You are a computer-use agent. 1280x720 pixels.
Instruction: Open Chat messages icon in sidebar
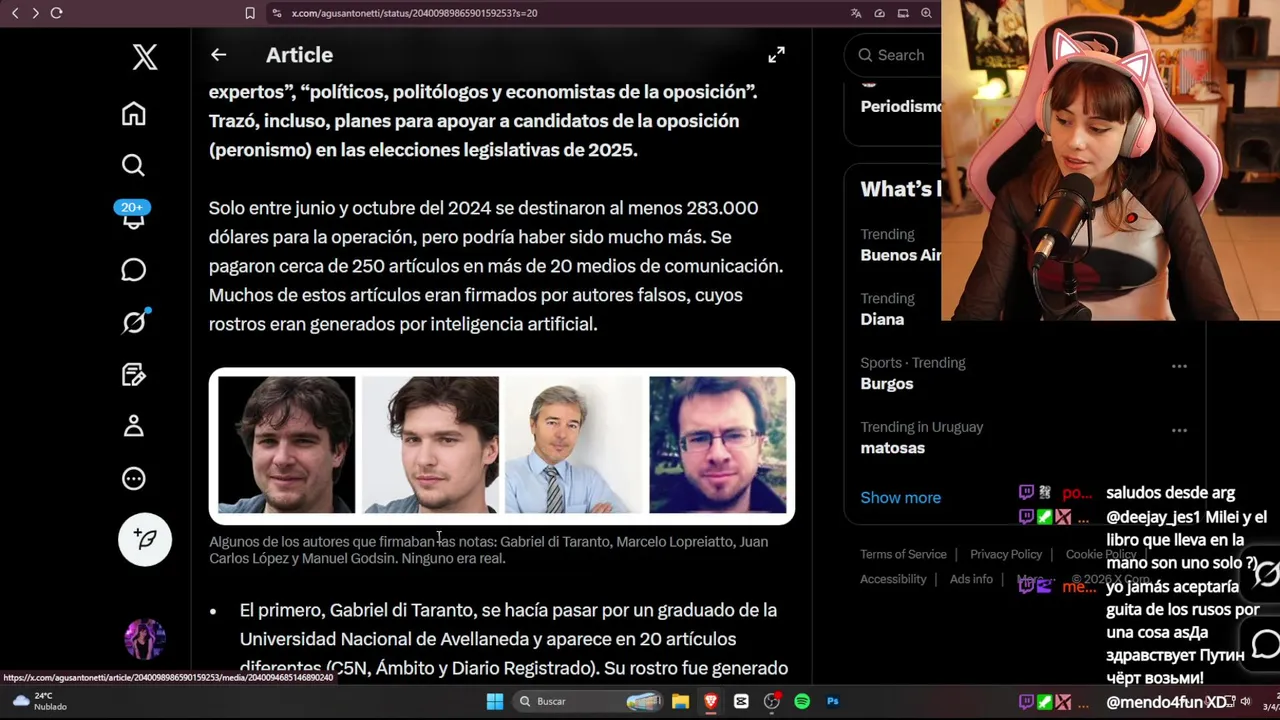[133, 270]
